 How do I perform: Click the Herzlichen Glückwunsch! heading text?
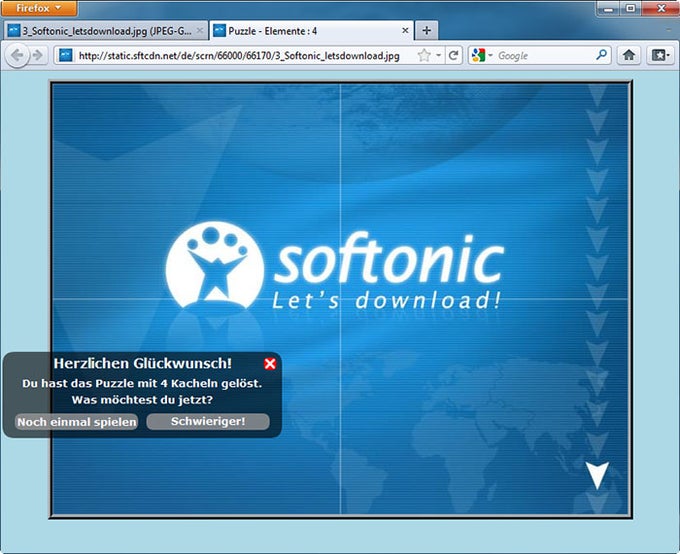click(143, 363)
